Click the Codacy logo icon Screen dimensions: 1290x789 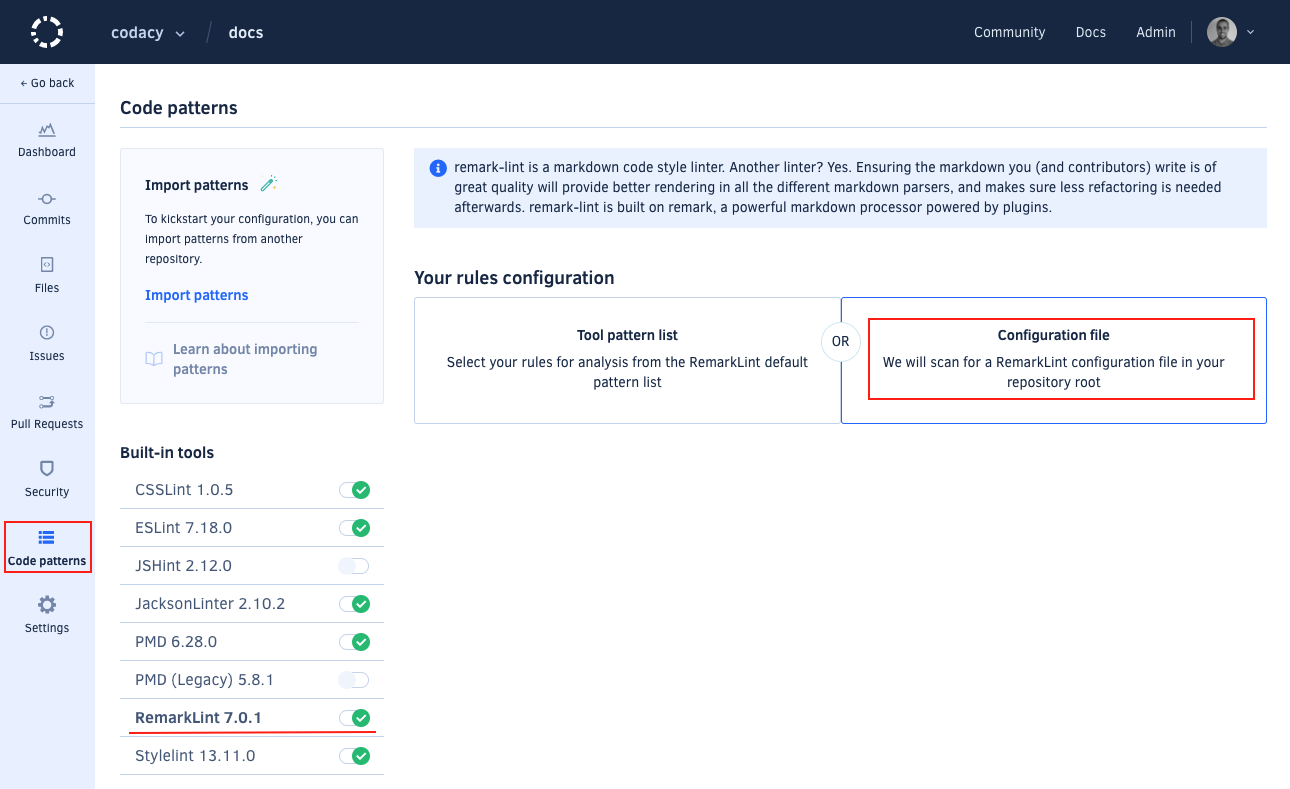(47, 32)
